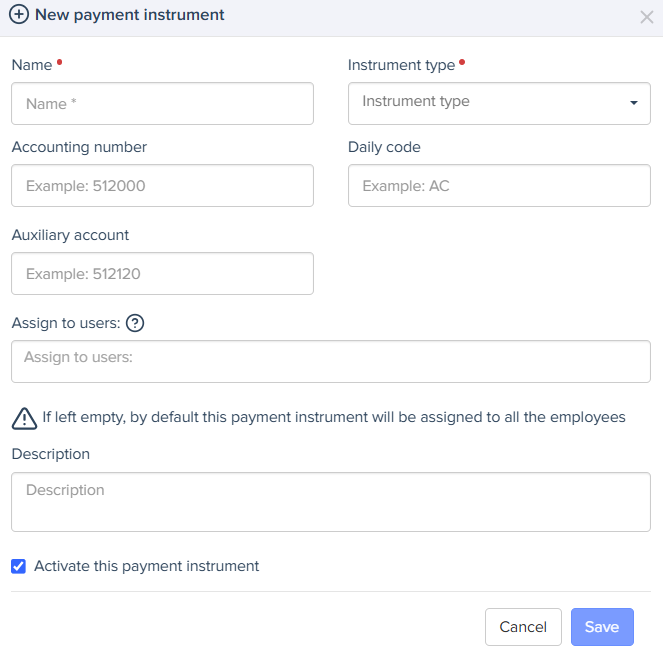Open the Instrument type dropdown
Image resolution: width=663 pixels, height=671 pixels.
tap(499, 103)
